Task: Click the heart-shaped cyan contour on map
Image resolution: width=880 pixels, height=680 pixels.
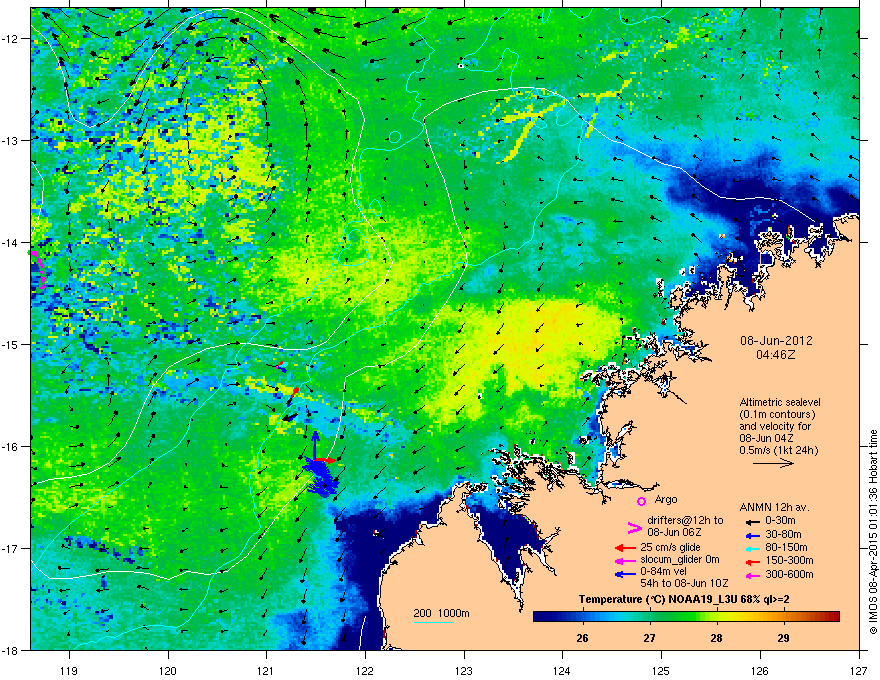Action: pyautogui.click(x=352, y=245)
